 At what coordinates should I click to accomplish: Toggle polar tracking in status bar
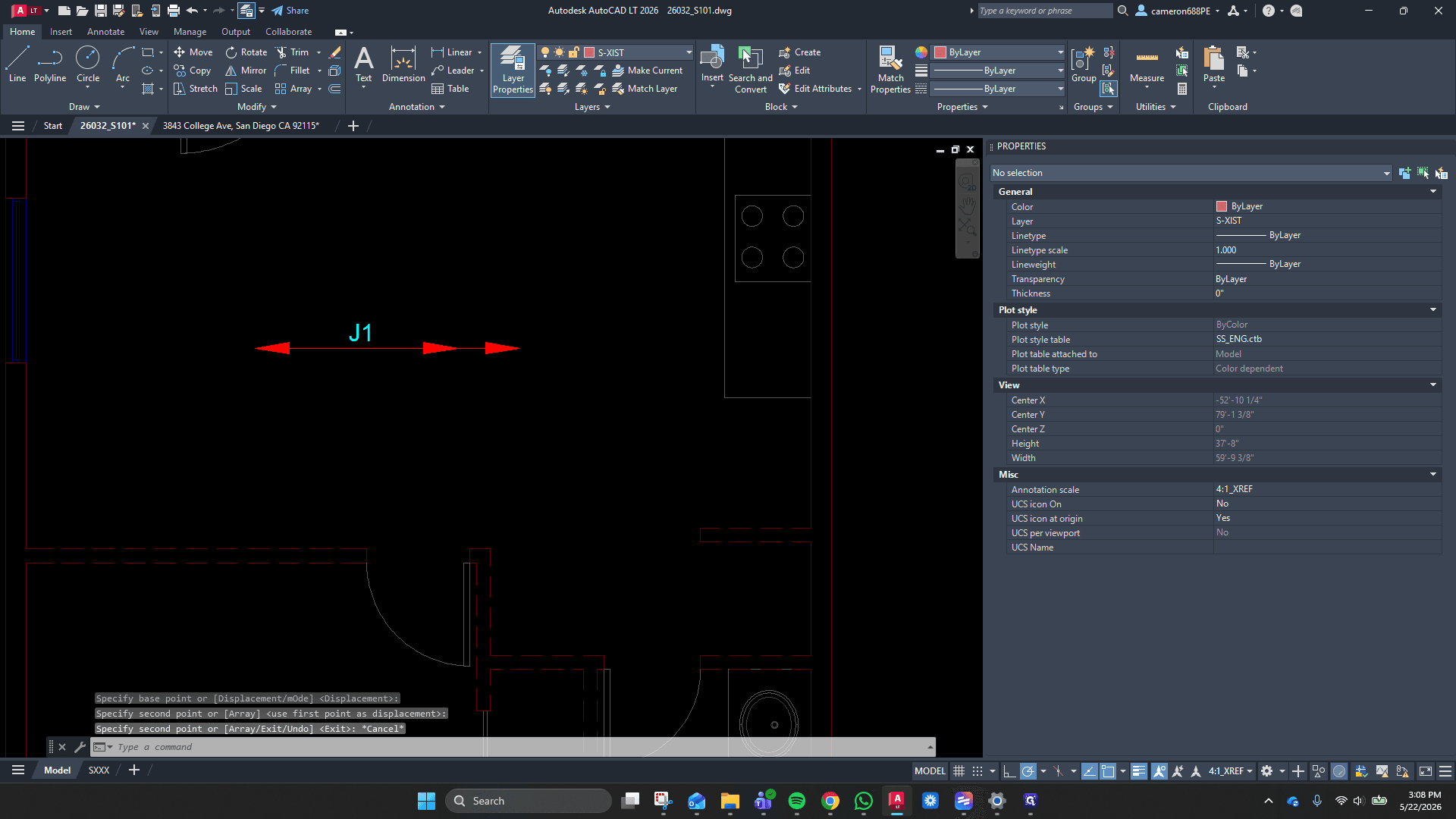point(1028,771)
